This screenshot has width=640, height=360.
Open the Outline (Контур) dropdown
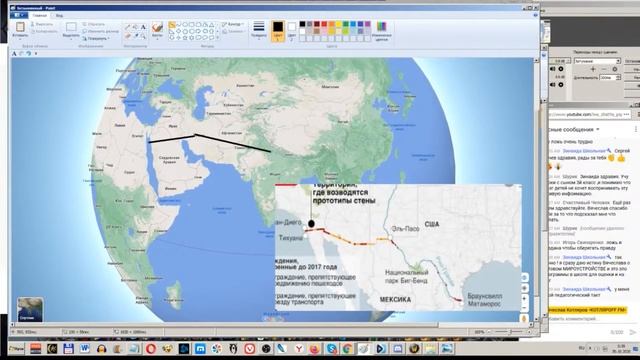pyautogui.click(x=233, y=24)
